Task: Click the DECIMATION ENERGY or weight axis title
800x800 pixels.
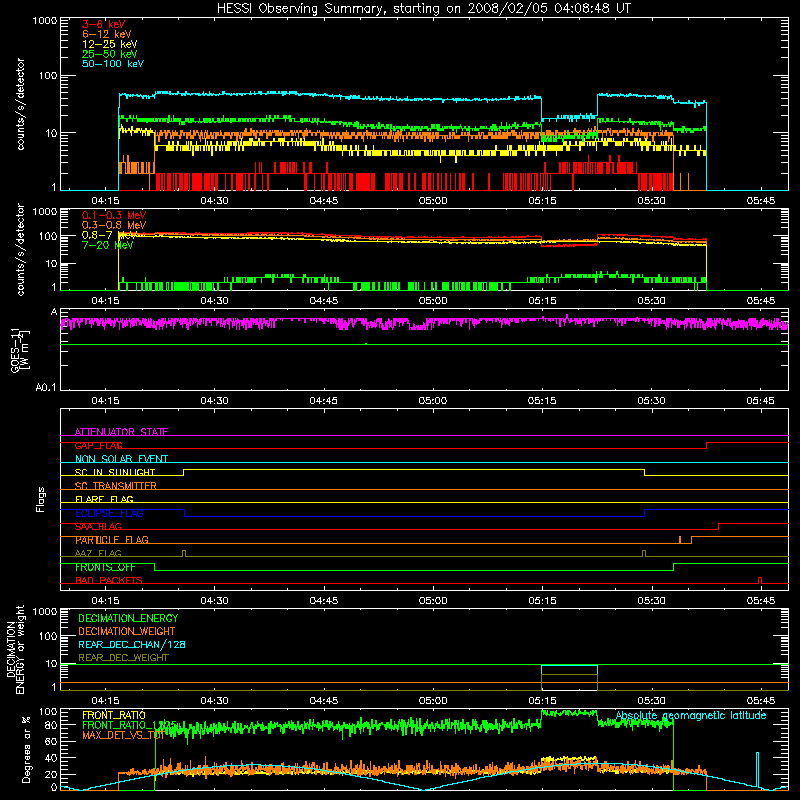Action: 15,649
